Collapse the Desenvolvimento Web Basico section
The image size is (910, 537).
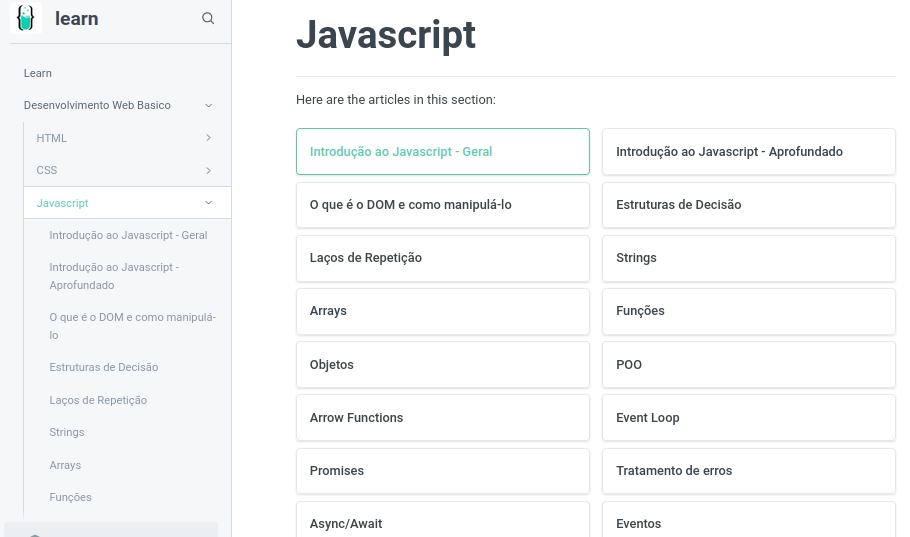point(208,105)
